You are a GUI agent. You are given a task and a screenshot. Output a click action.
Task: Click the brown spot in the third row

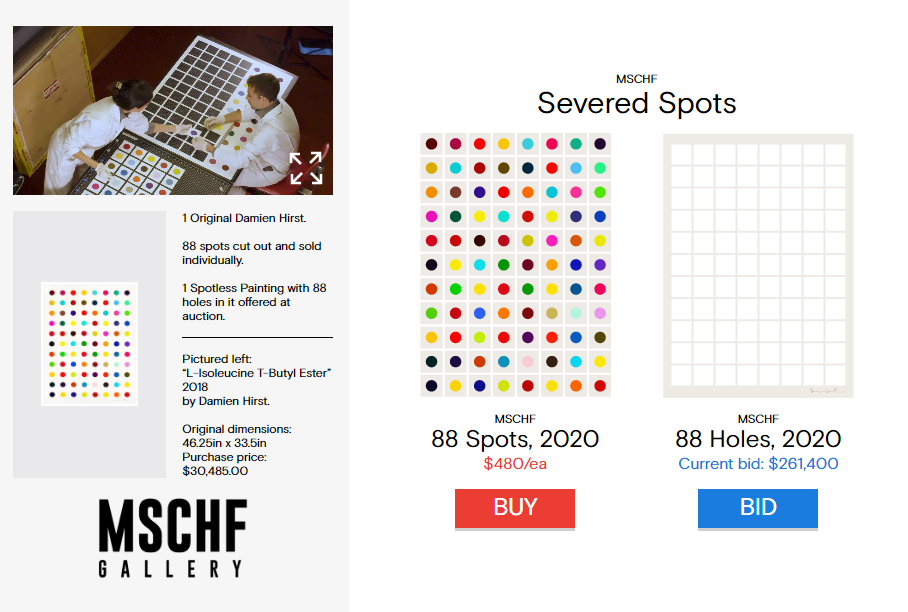tap(456, 192)
